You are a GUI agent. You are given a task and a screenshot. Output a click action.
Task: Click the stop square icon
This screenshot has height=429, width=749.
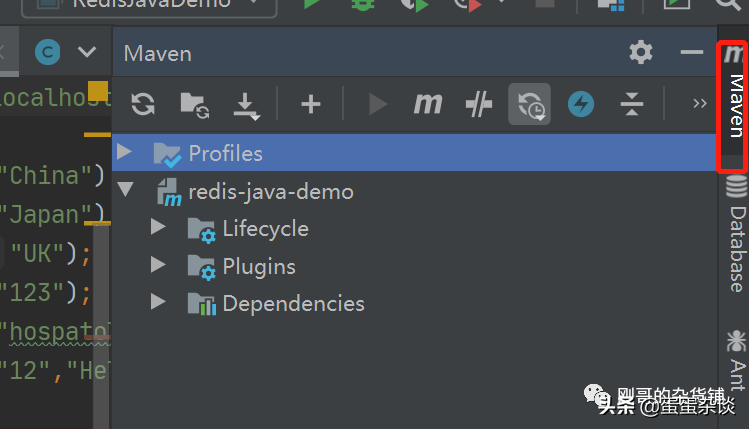545,3
